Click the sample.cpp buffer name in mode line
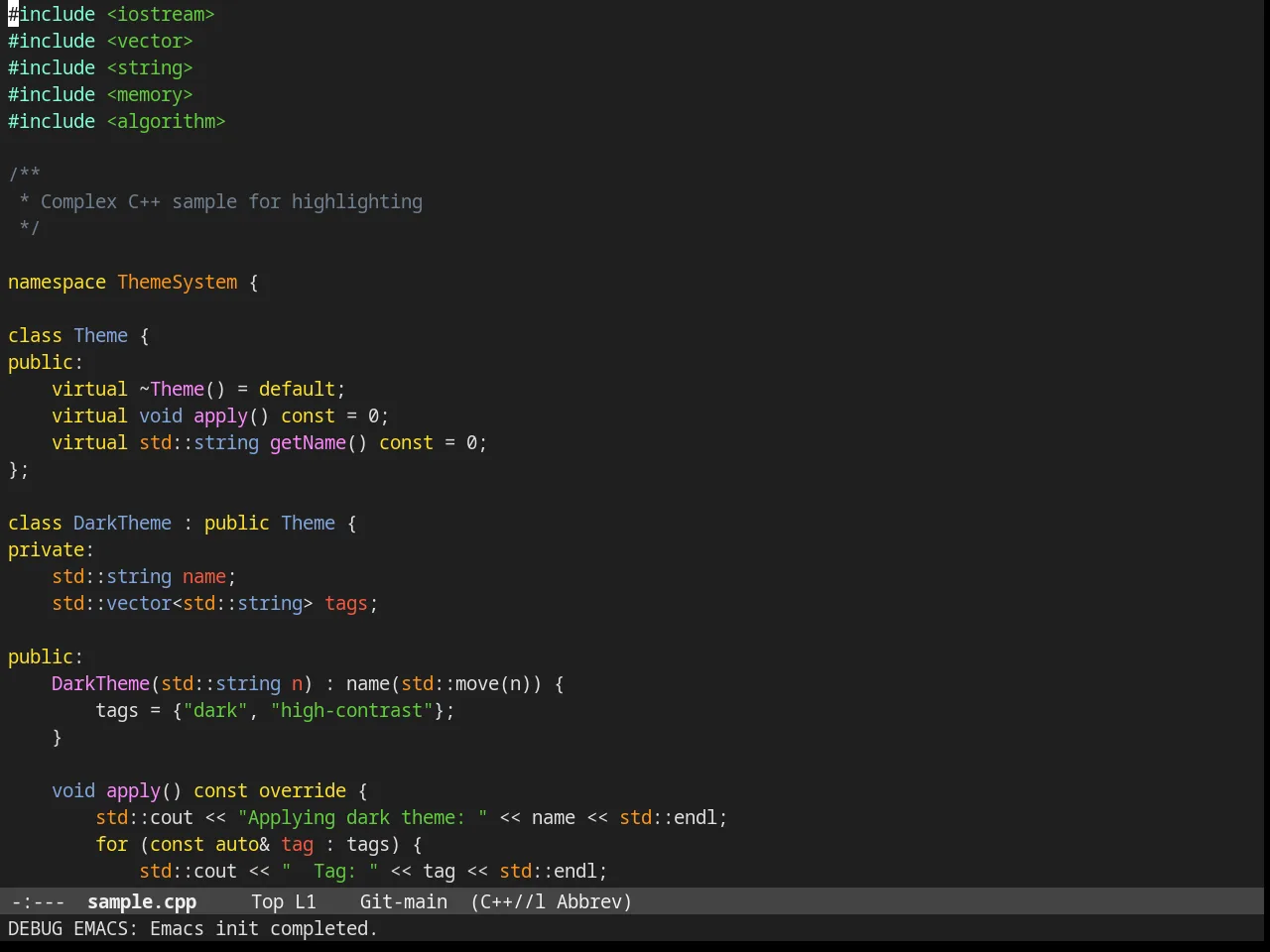This screenshot has height=952, width=1270. click(x=142, y=901)
